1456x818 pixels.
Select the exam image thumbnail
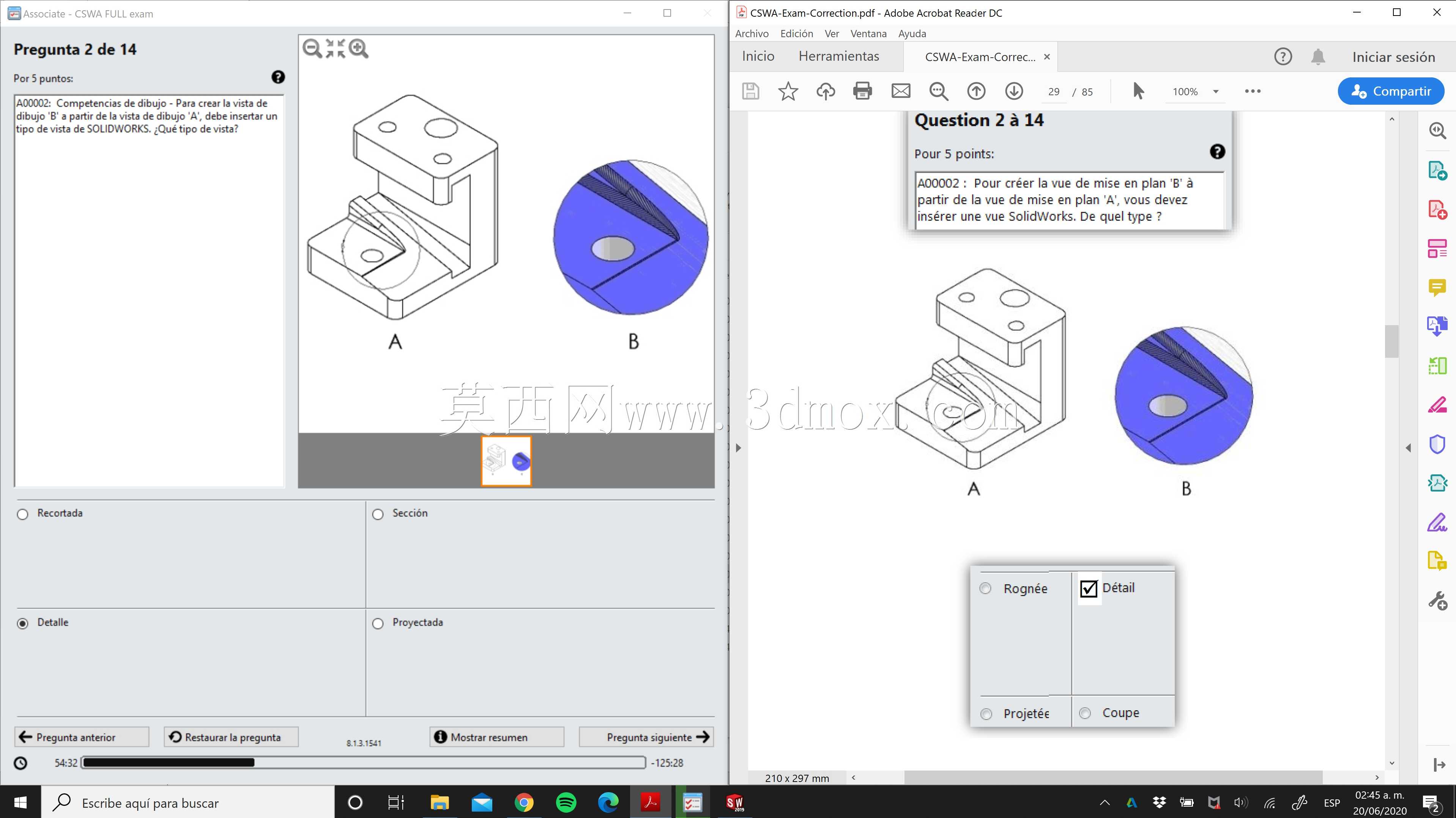[x=506, y=460]
